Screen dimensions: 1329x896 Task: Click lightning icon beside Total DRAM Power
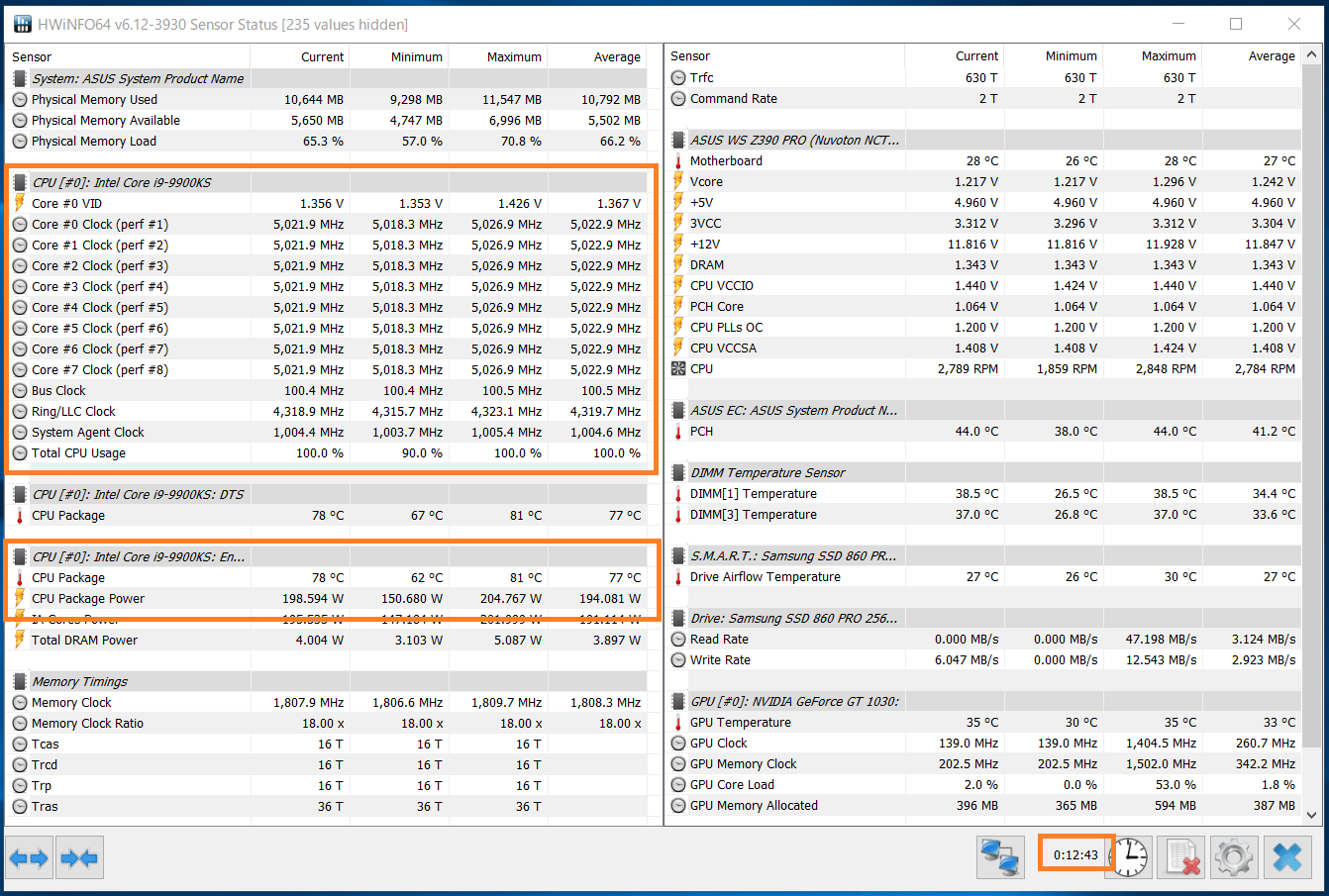coord(20,640)
